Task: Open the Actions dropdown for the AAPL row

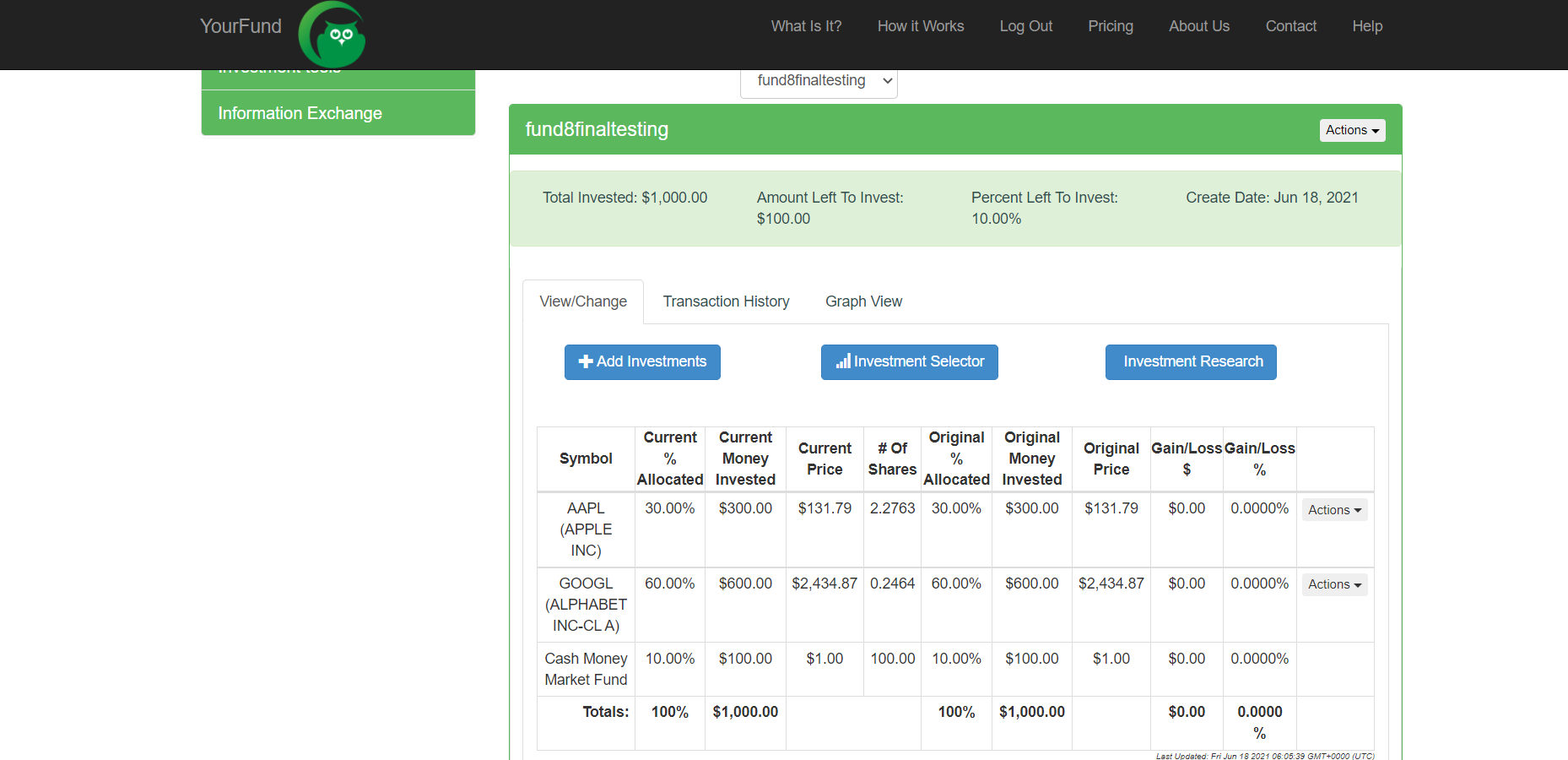Action: 1333,509
